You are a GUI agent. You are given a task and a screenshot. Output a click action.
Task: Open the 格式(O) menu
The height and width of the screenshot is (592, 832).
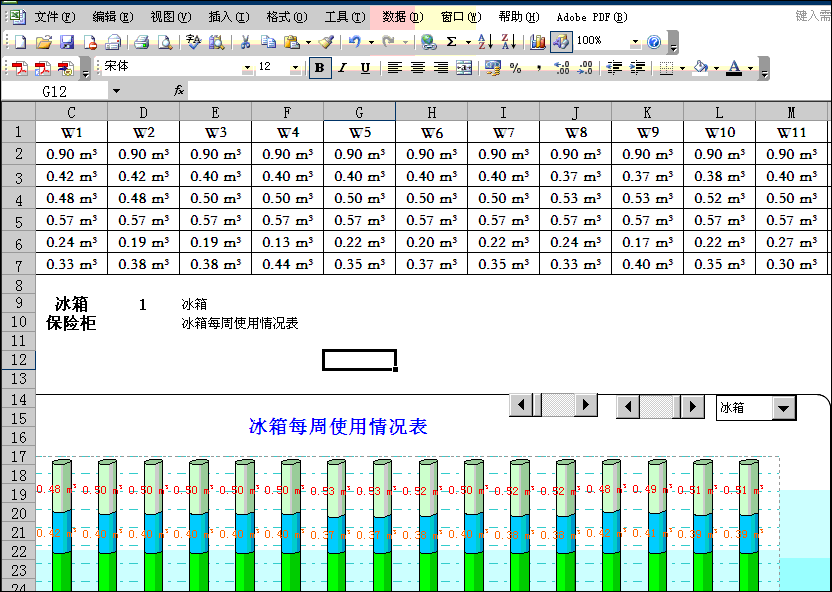(x=286, y=17)
